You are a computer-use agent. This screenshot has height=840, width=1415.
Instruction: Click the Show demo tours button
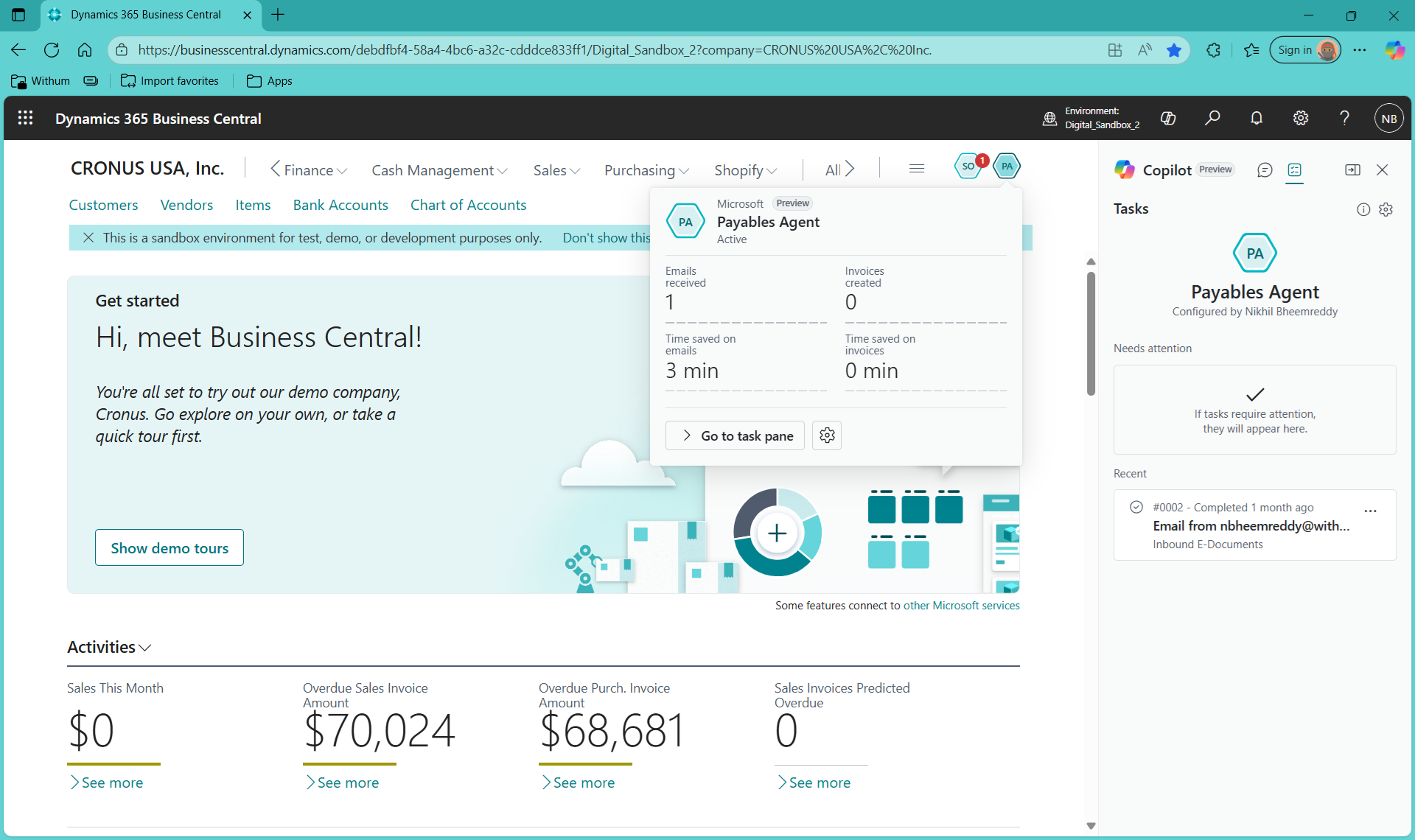pyautogui.click(x=169, y=547)
